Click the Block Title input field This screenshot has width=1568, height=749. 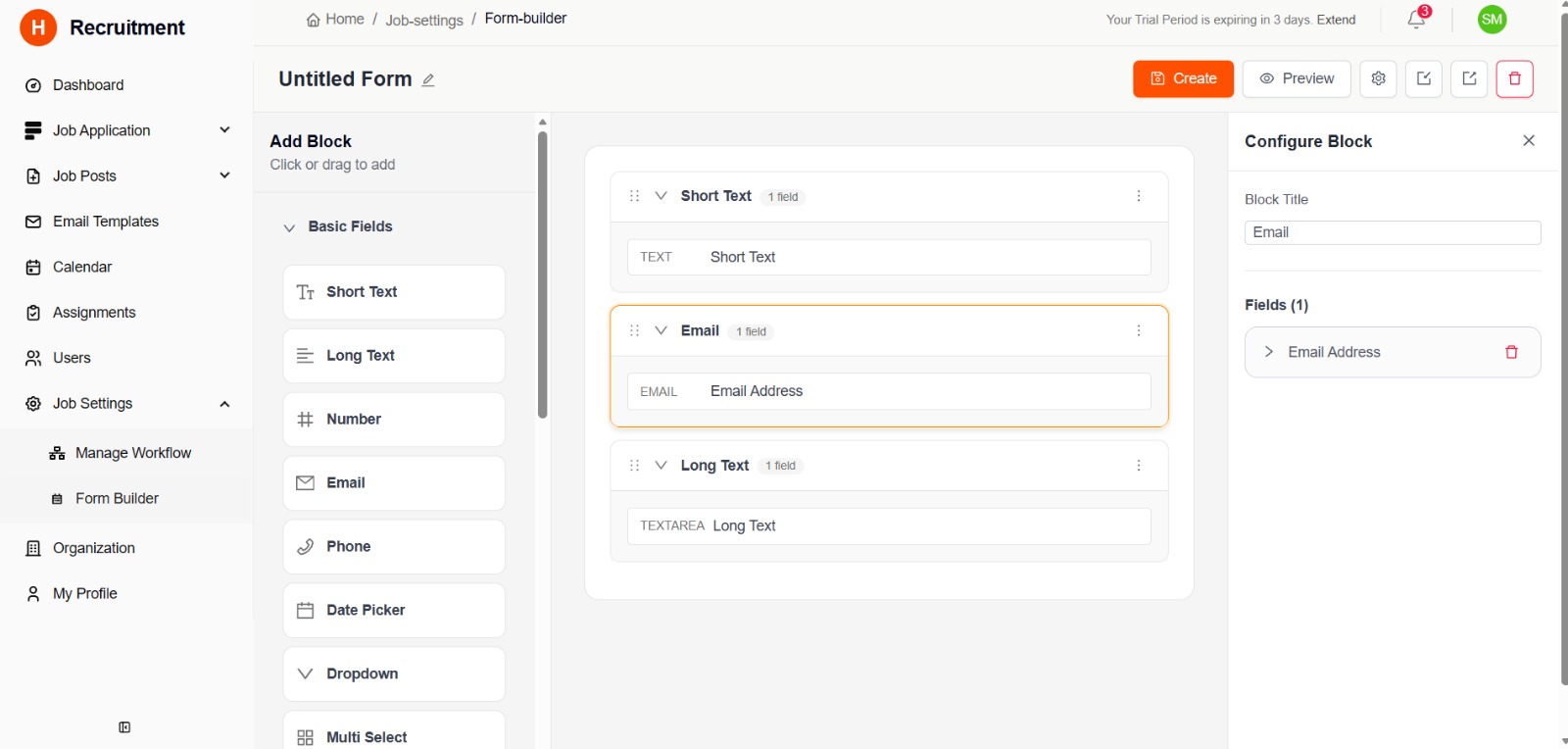click(1392, 232)
